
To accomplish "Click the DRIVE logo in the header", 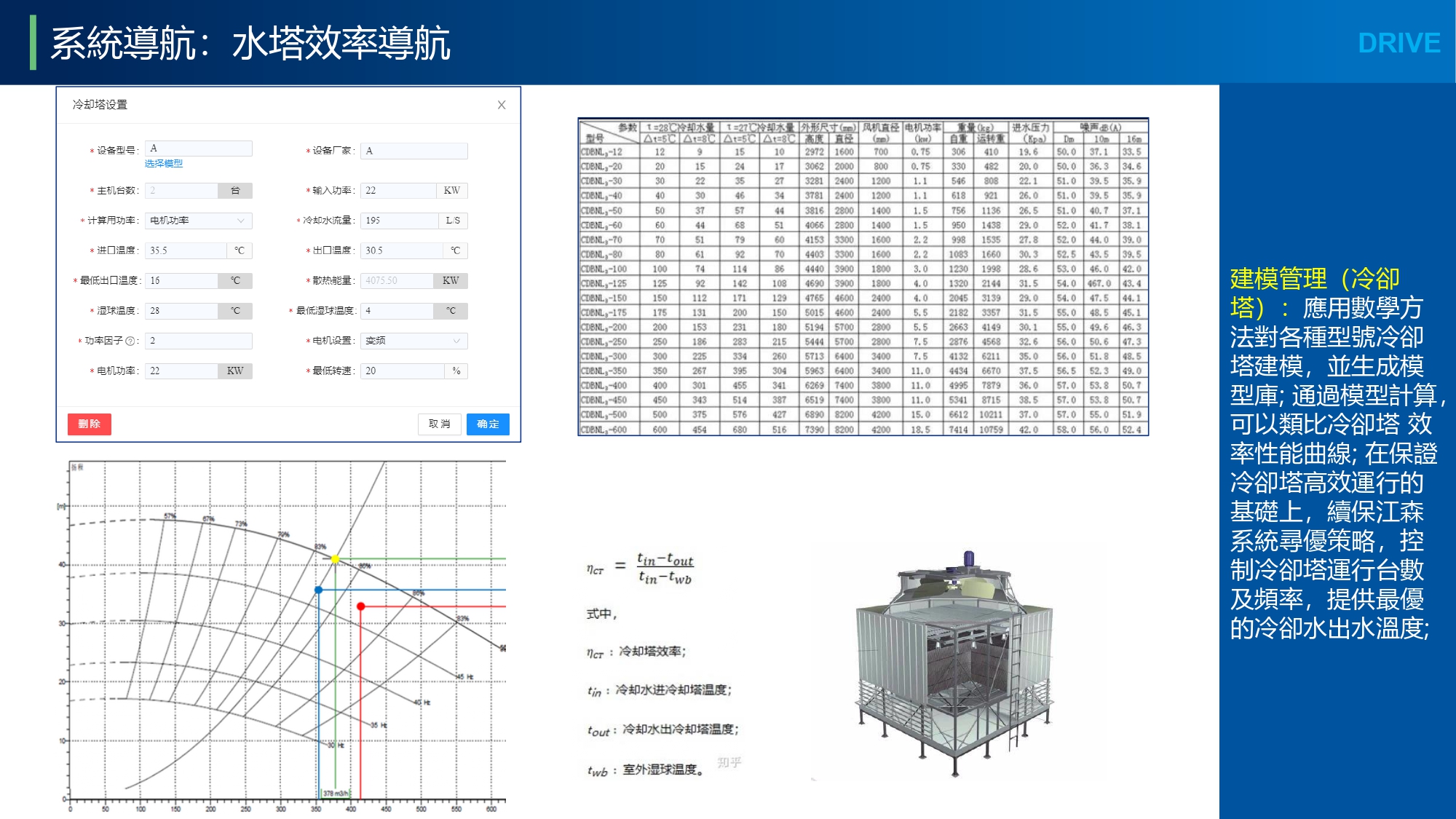I will (1398, 43).
